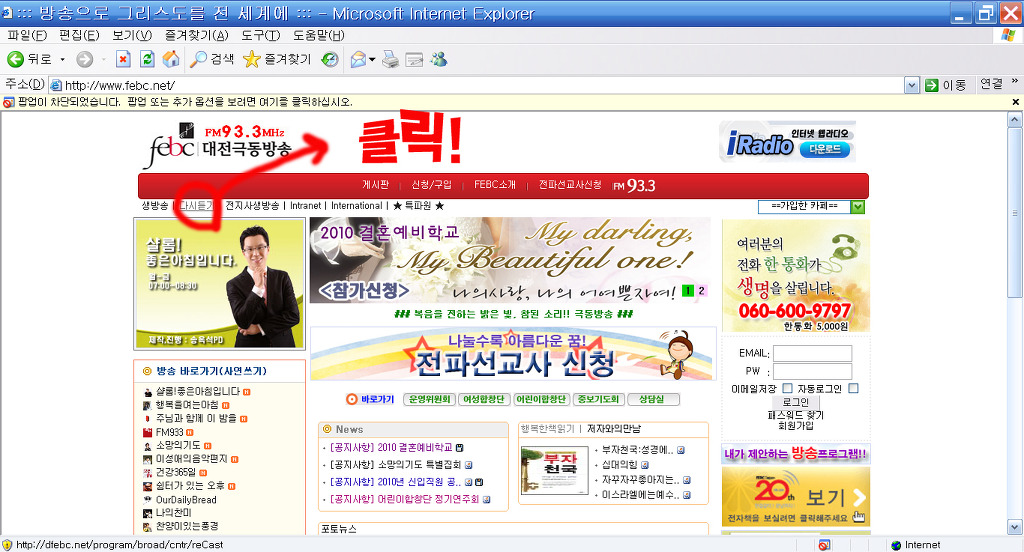Click the EMAIL input field
Screen dimensions: 1024x552
click(812, 353)
